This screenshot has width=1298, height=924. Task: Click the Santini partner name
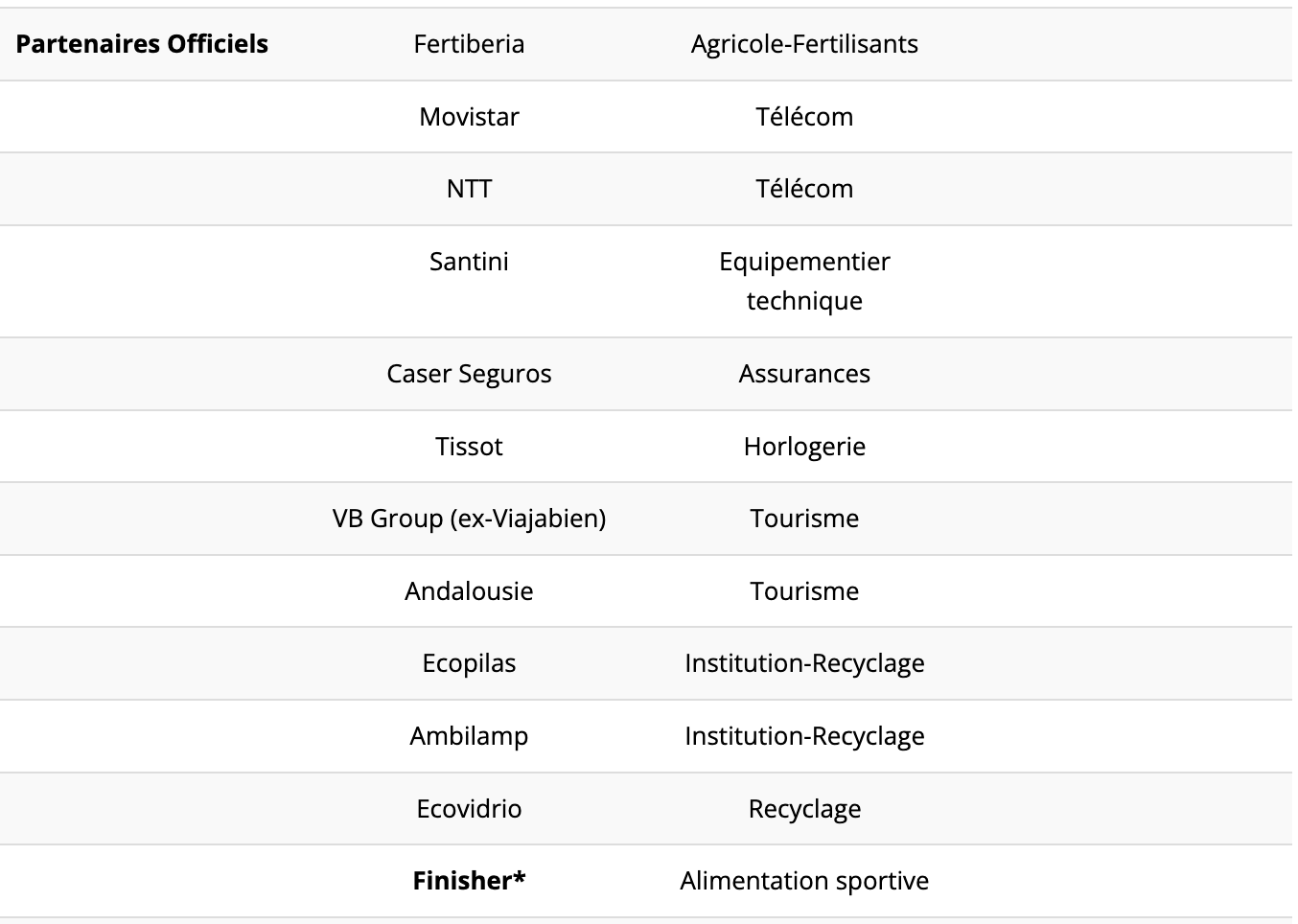[469, 262]
